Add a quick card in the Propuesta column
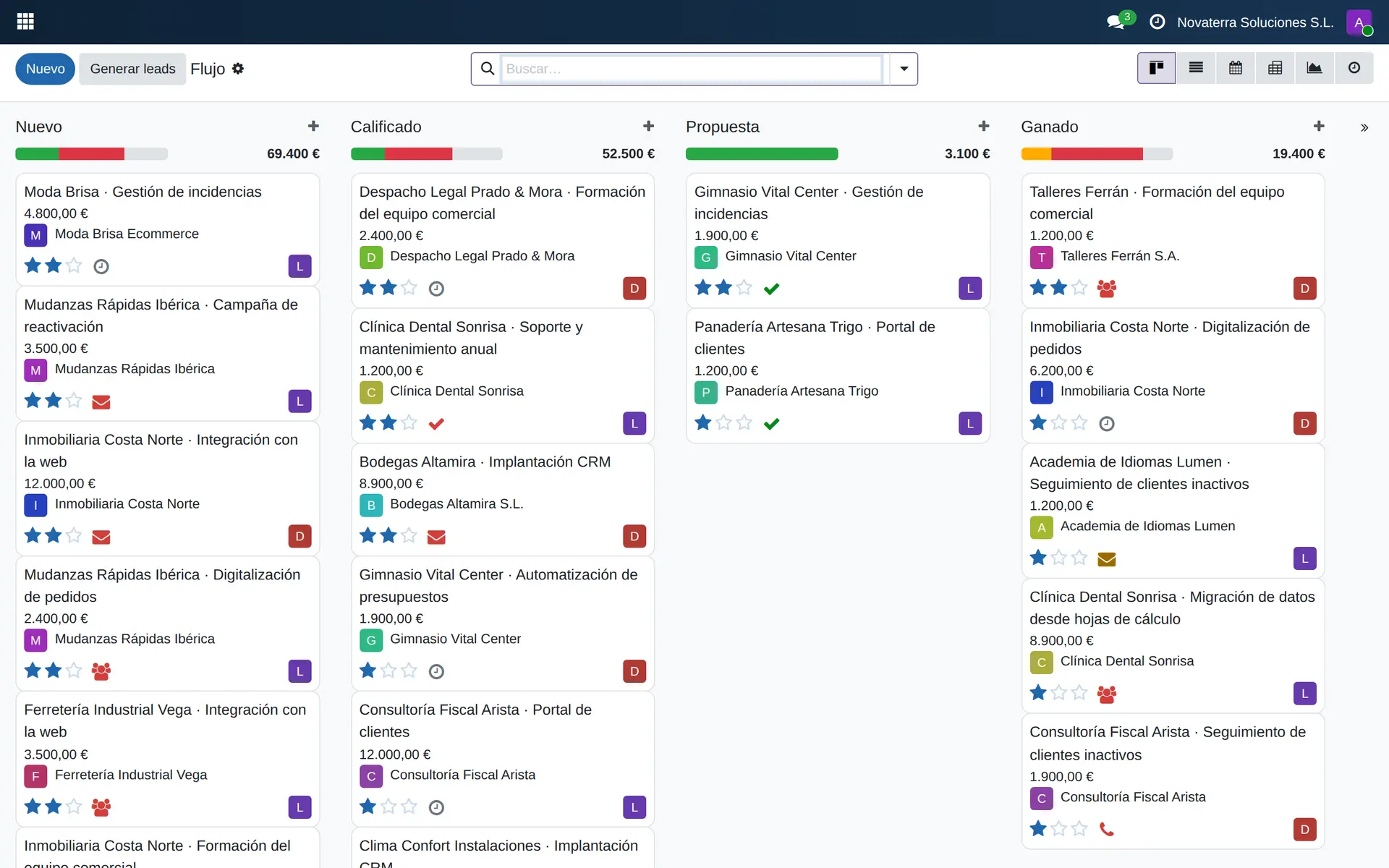 coord(984,127)
